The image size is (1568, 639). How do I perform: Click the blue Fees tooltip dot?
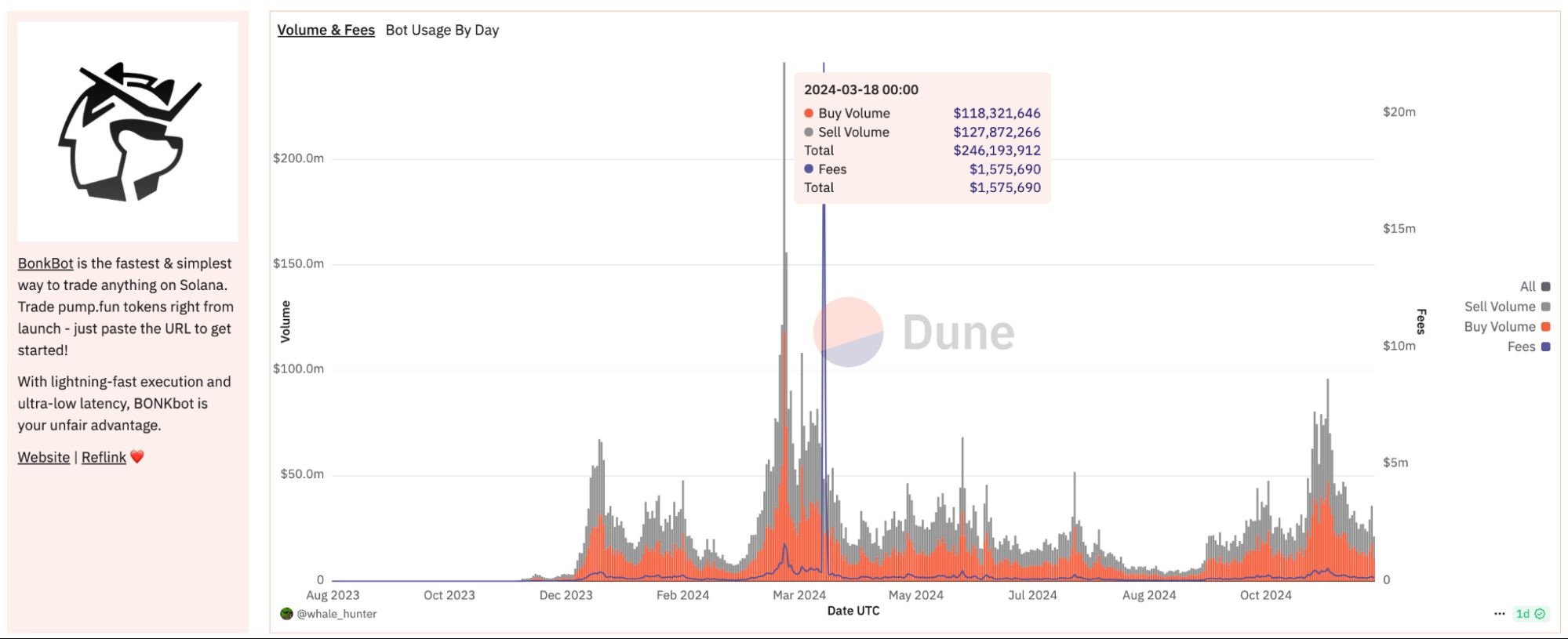click(x=809, y=169)
